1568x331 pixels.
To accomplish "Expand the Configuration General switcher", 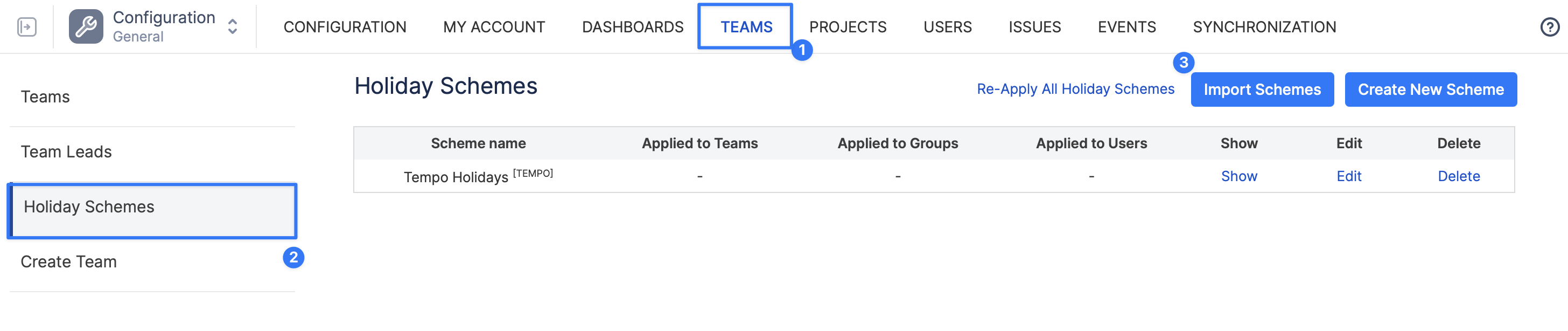I will coord(232,27).
